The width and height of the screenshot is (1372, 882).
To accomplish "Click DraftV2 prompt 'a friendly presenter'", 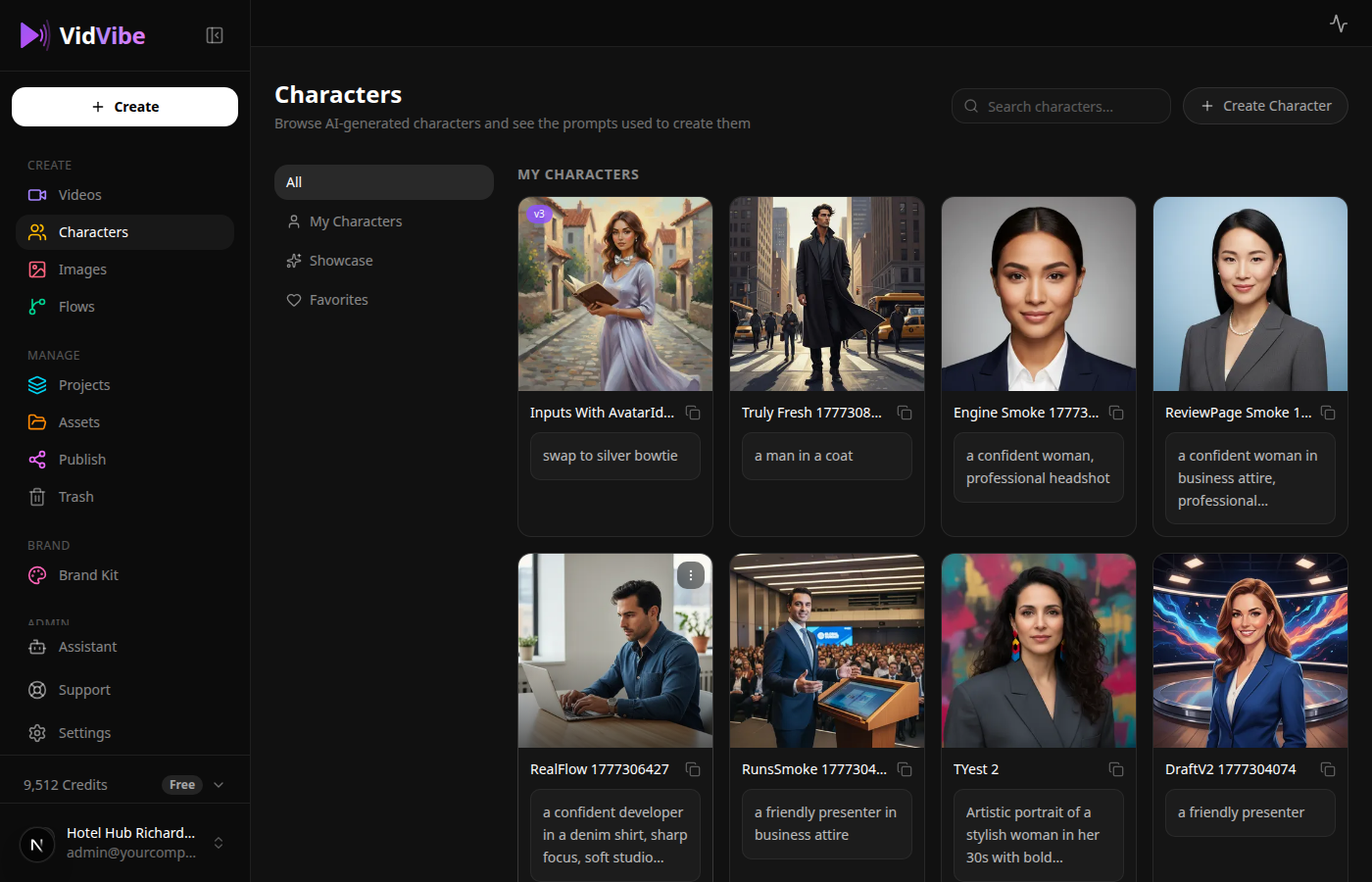I will pyautogui.click(x=1250, y=812).
